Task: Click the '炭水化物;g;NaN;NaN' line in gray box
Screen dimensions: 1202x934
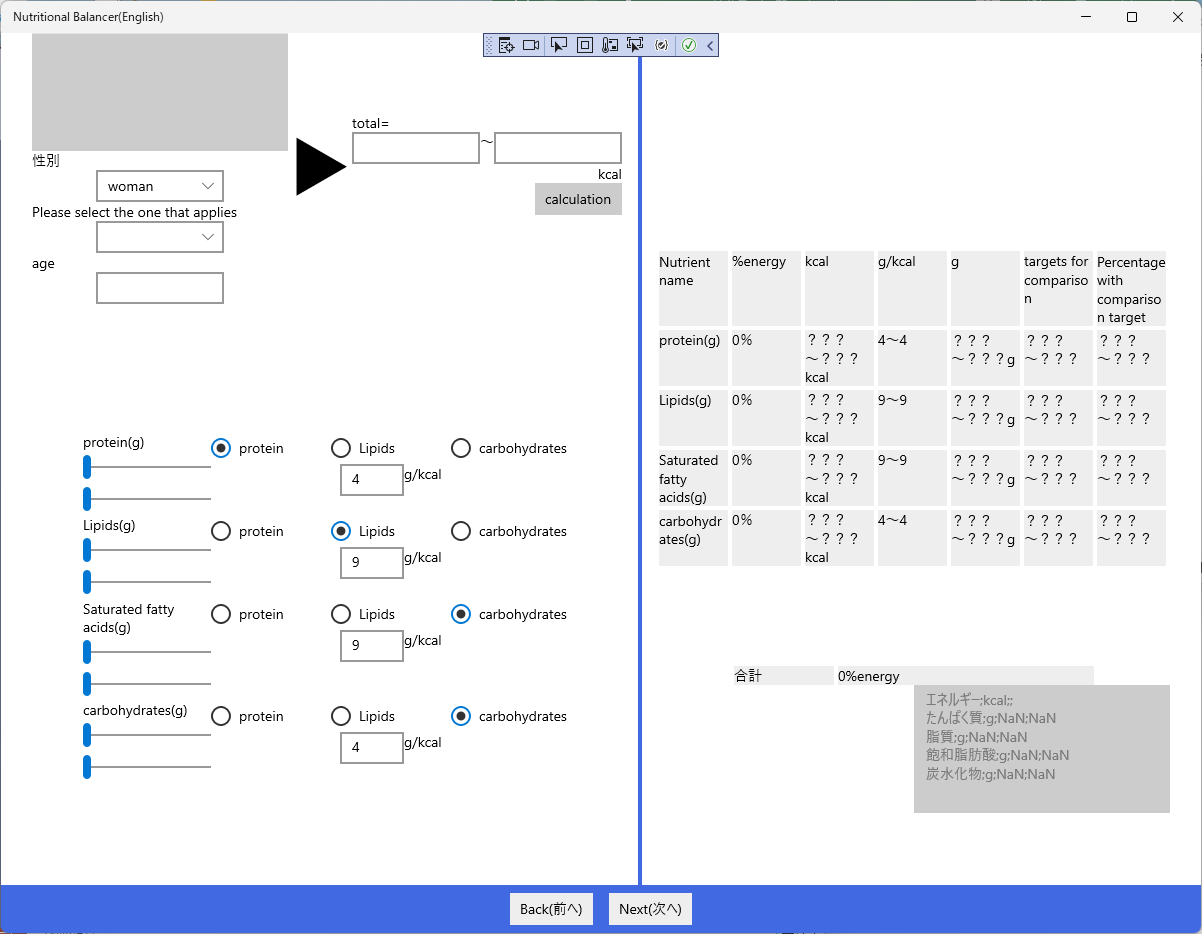Action: (x=990, y=774)
